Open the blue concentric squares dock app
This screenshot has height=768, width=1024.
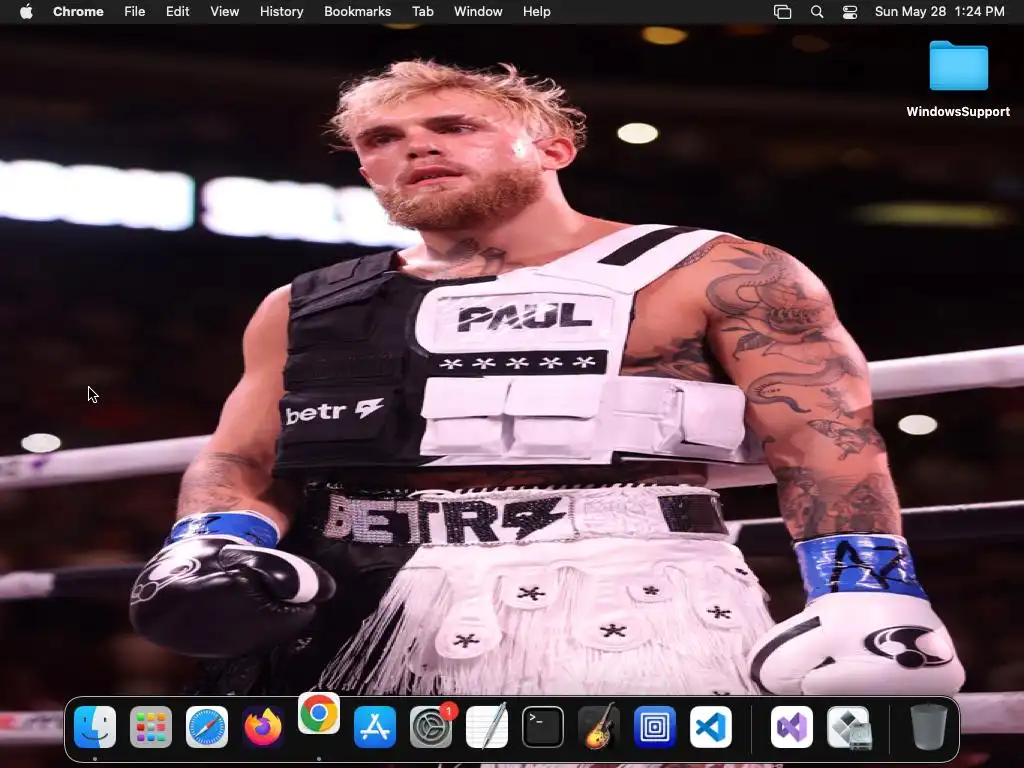pos(655,727)
